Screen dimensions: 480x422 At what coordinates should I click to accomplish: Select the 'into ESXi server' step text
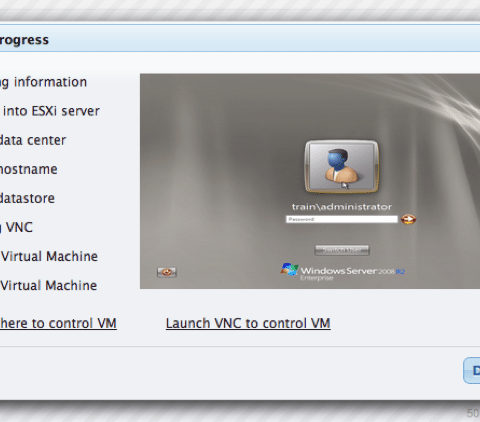[51, 111]
